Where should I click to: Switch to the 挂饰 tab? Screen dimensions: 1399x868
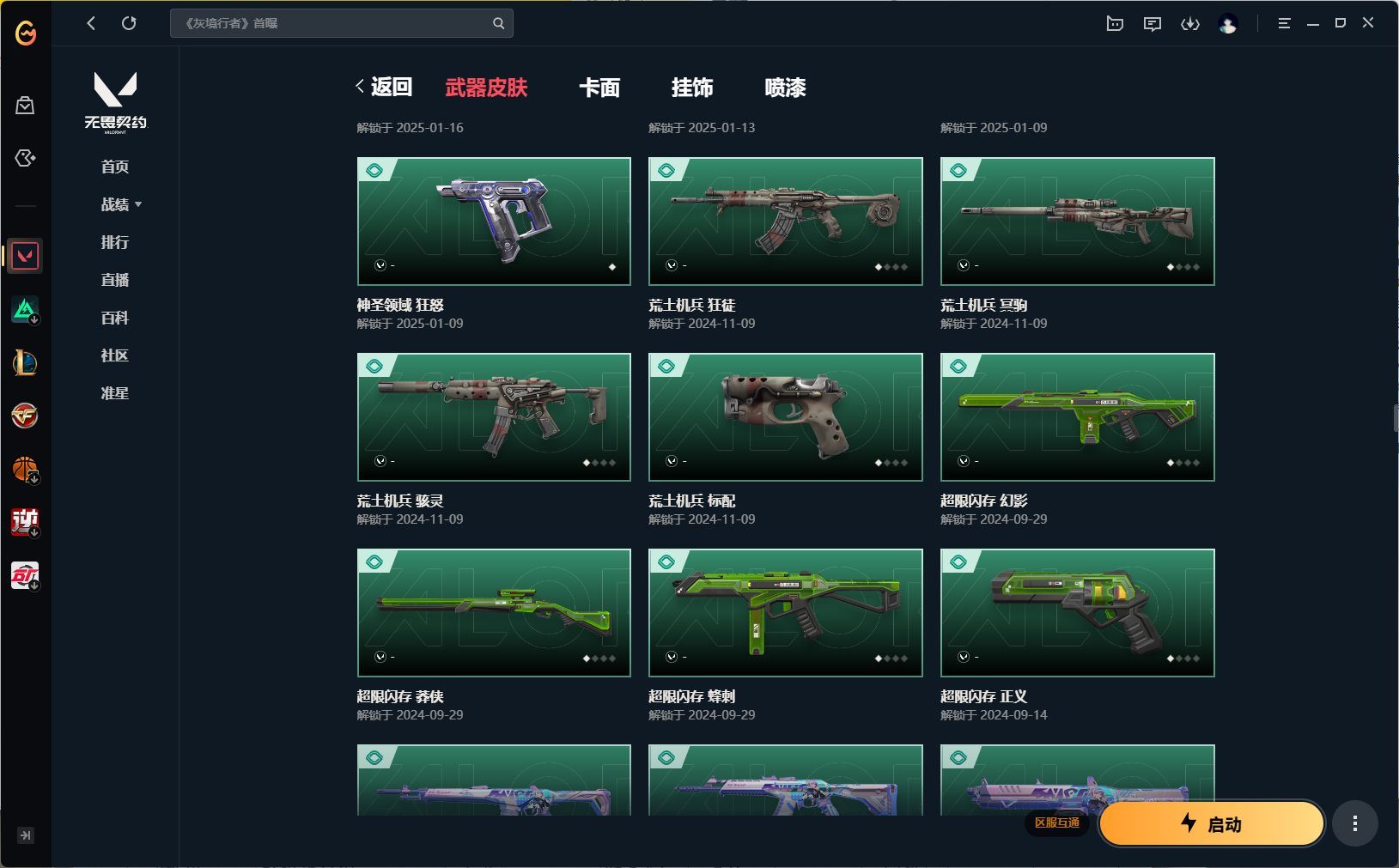[x=692, y=88]
